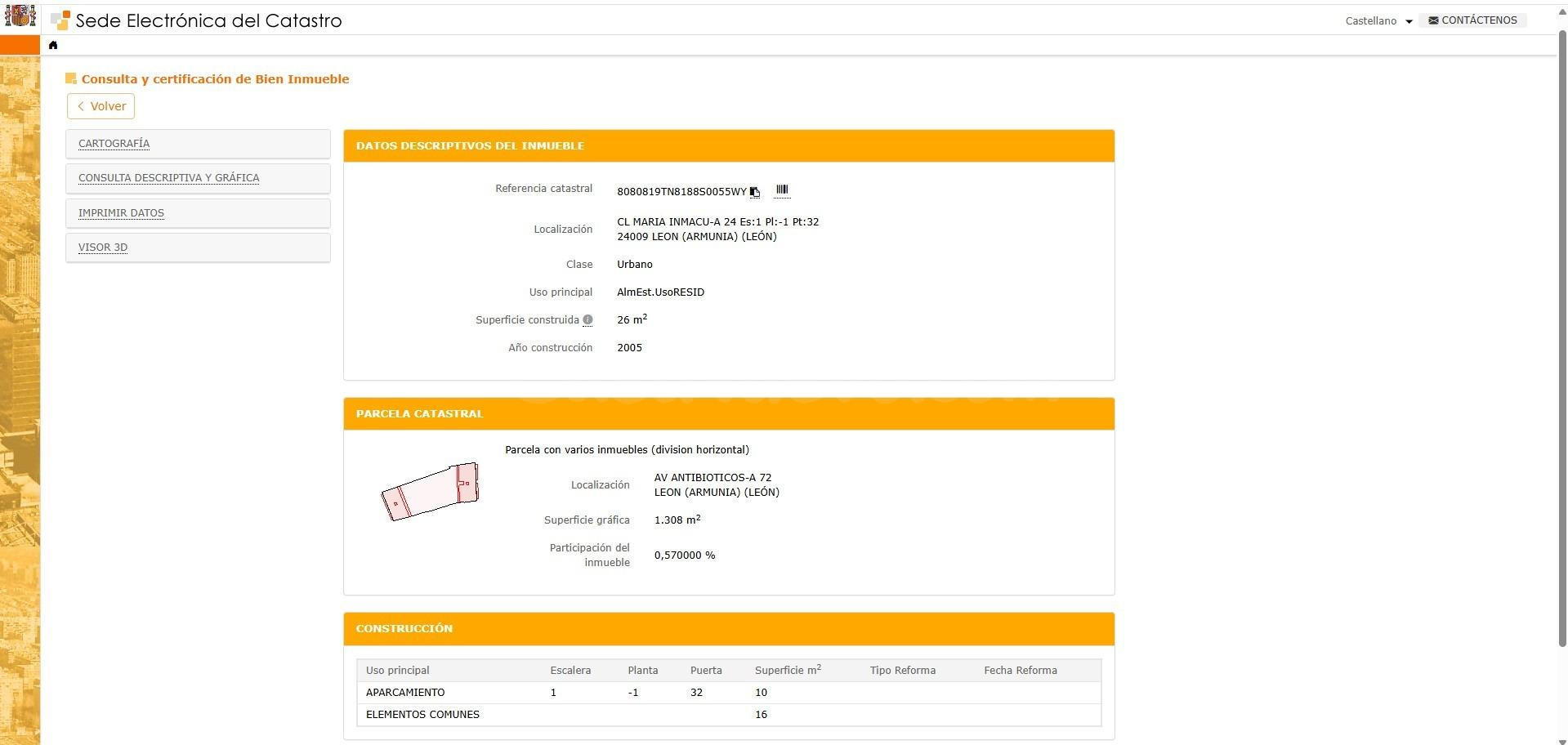Click the Tipo Reforma column header
Screen dimensions: 1568x745
pyautogui.click(x=902, y=671)
